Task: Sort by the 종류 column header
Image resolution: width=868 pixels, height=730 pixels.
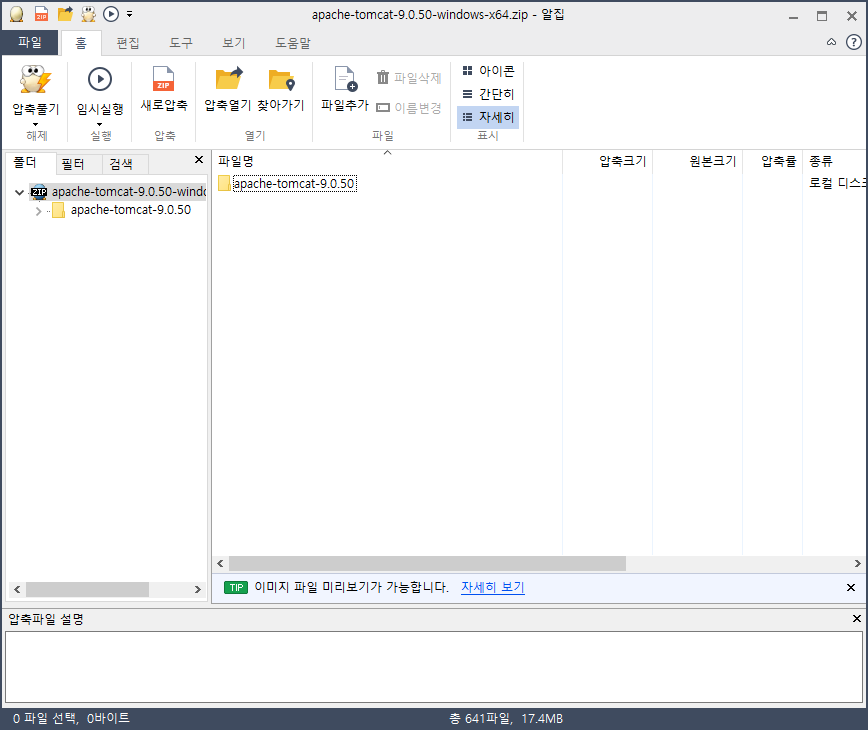Action: coord(835,161)
